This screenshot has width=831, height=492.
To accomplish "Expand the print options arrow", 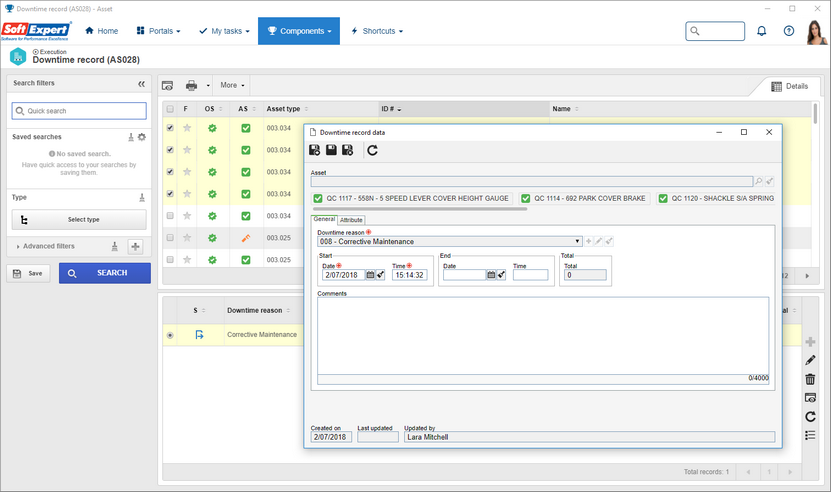I will pos(208,85).
